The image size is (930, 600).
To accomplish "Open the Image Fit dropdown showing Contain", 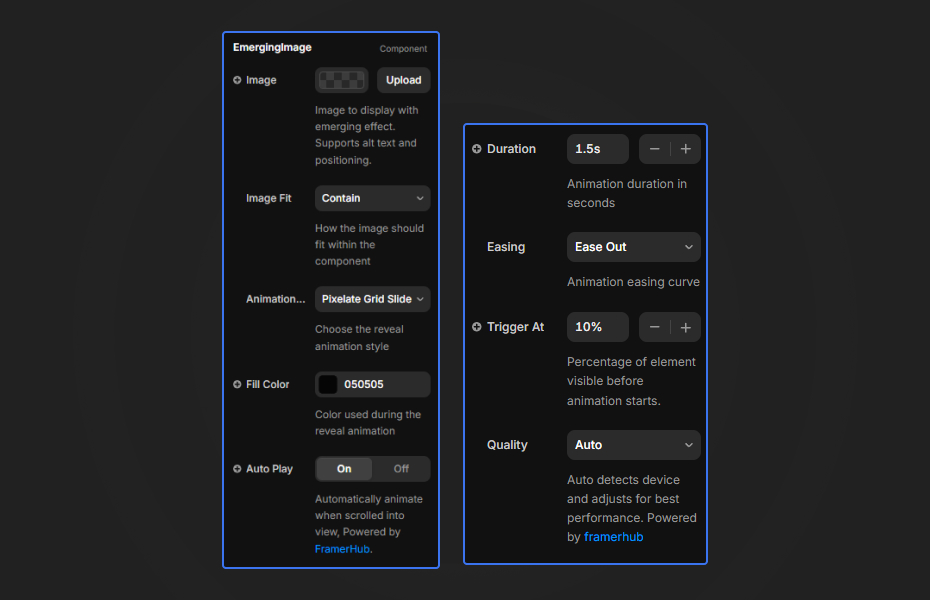I will (x=372, y=198).
